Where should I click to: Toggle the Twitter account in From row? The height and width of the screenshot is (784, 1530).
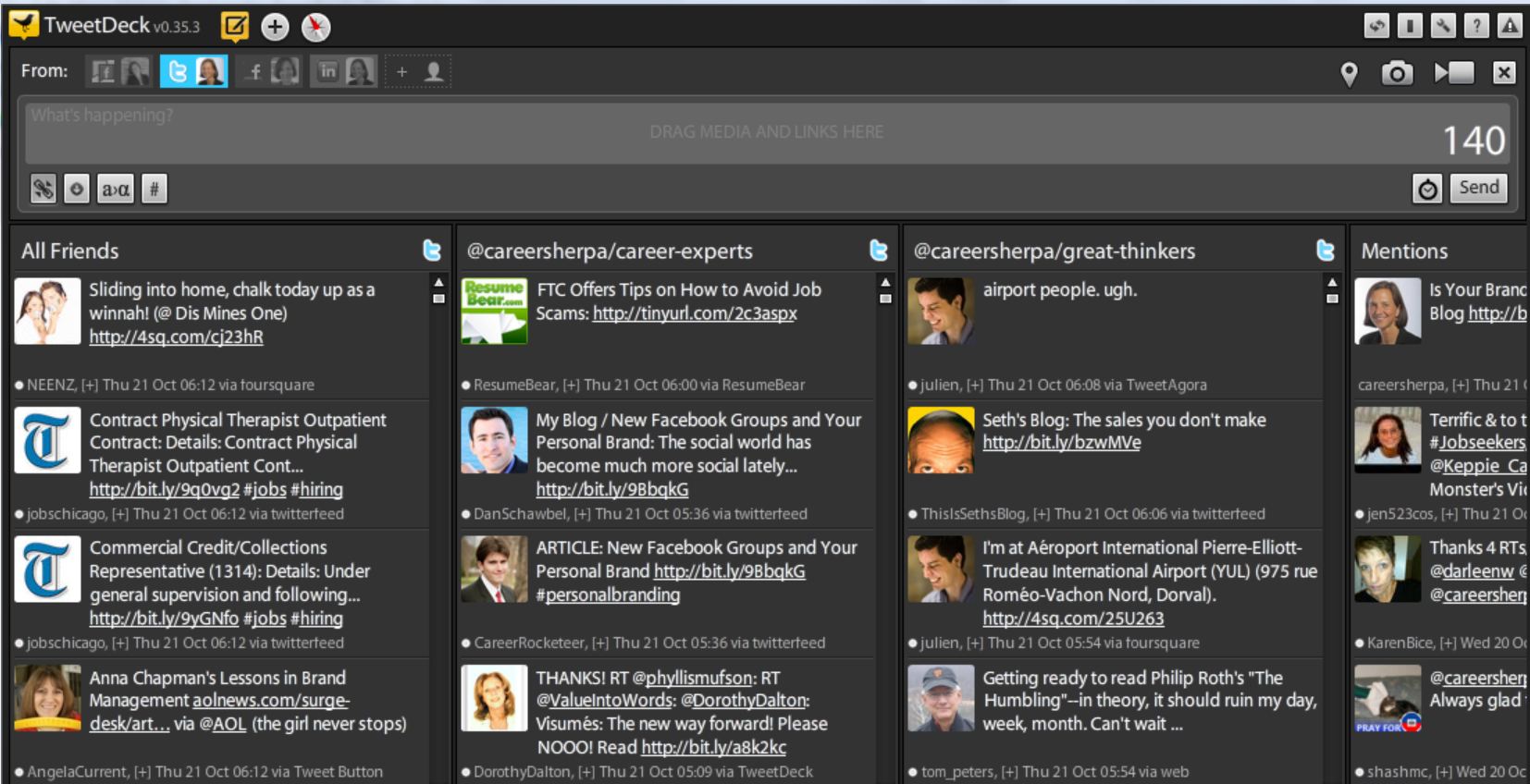coord(193,71)
